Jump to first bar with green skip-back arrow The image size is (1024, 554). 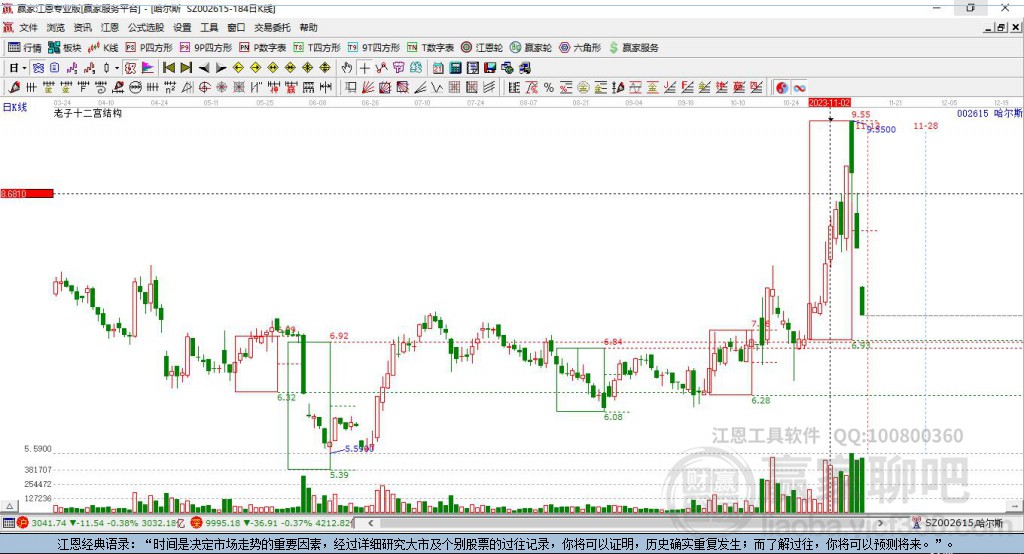(168, 68)
